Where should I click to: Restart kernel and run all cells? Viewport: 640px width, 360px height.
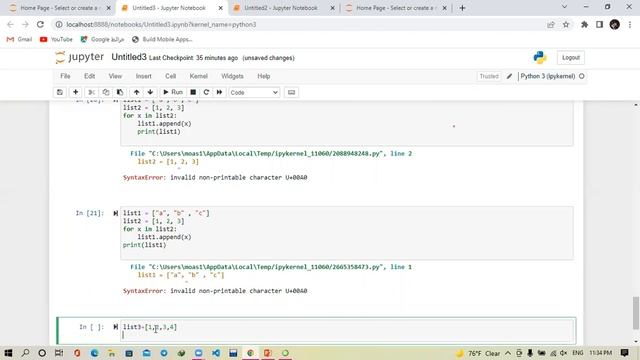(220, 92)
